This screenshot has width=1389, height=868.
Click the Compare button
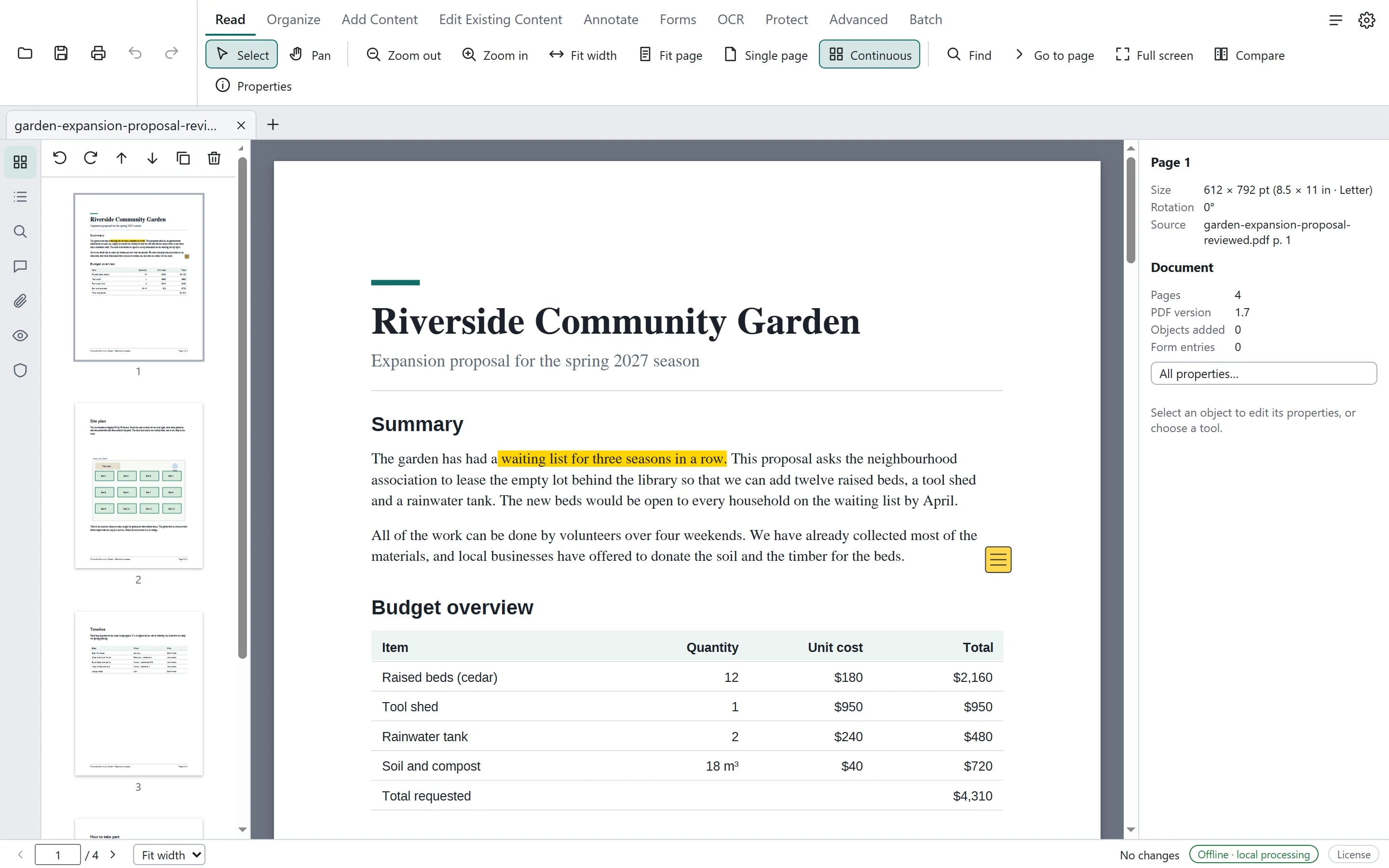pyautogui.click(x=1250, y=54)
